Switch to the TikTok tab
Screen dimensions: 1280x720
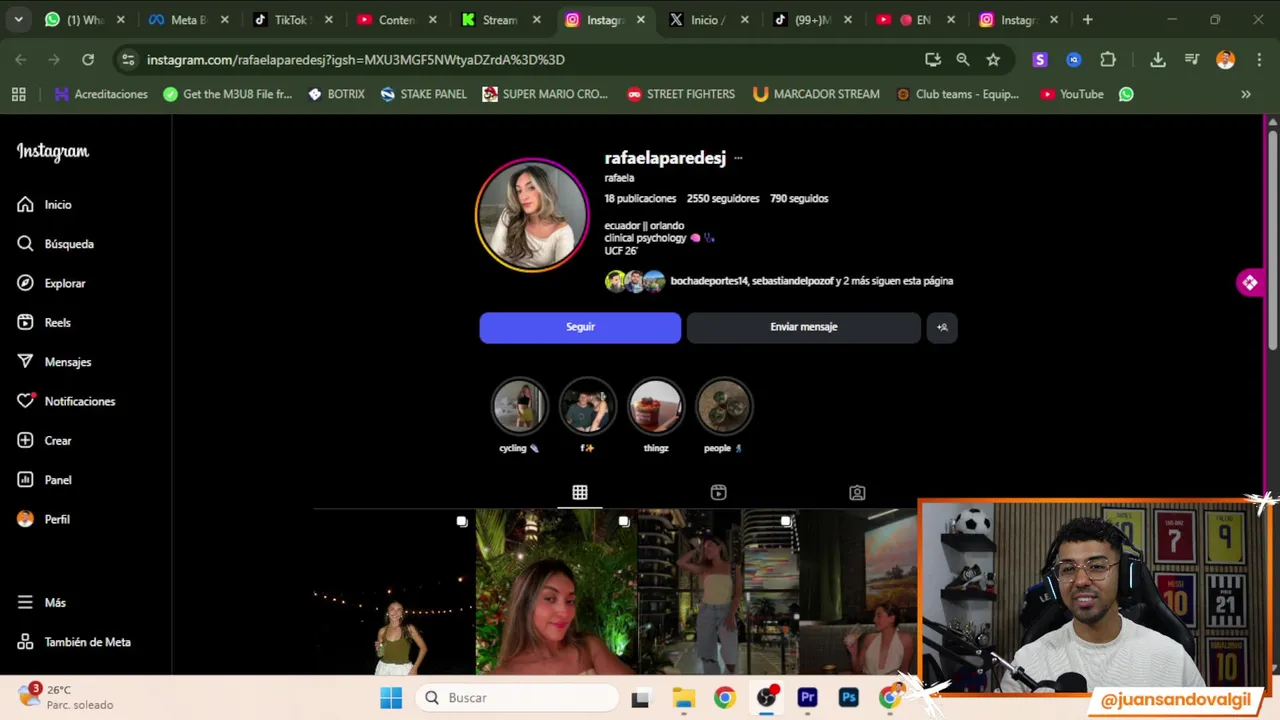[291, 19]
